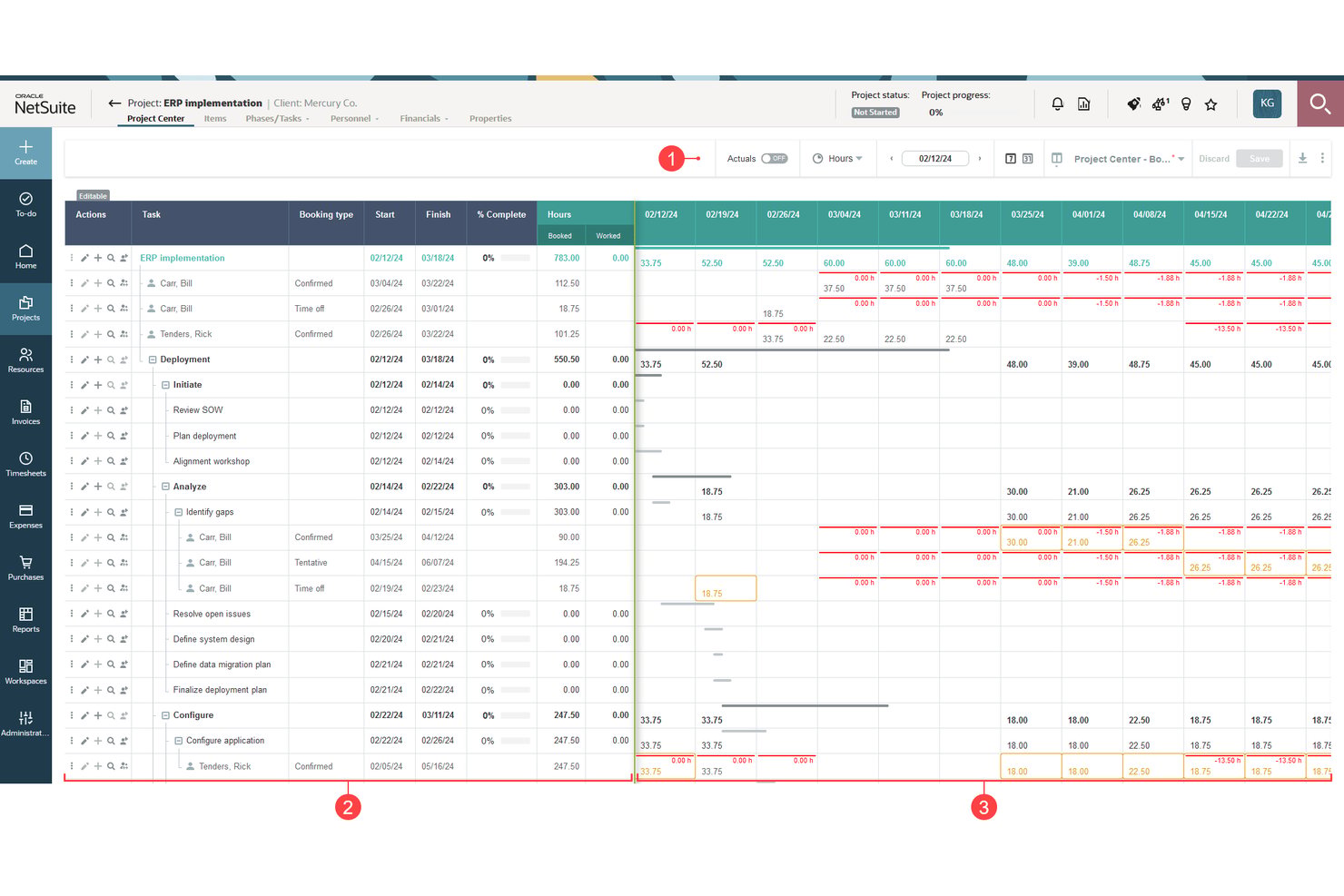Collapse the Identify gaps task

pyautogui.click(x=178, y=512)
